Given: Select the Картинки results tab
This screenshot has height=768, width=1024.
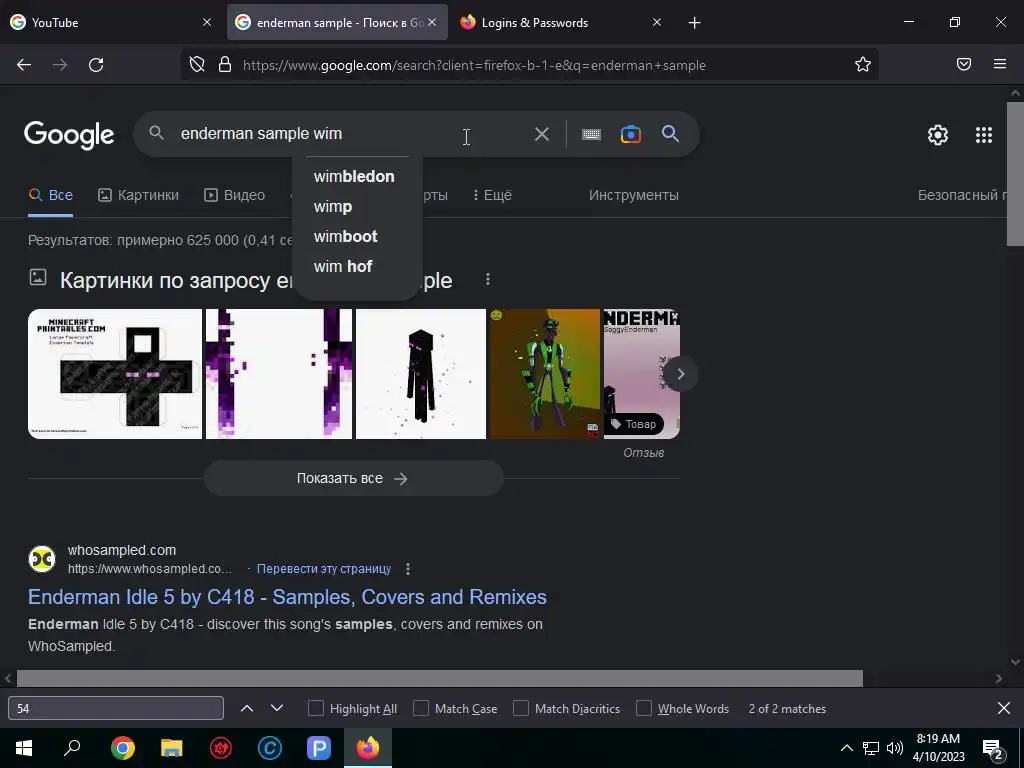Looking at the screenshot, I should [x=138, y=195].
